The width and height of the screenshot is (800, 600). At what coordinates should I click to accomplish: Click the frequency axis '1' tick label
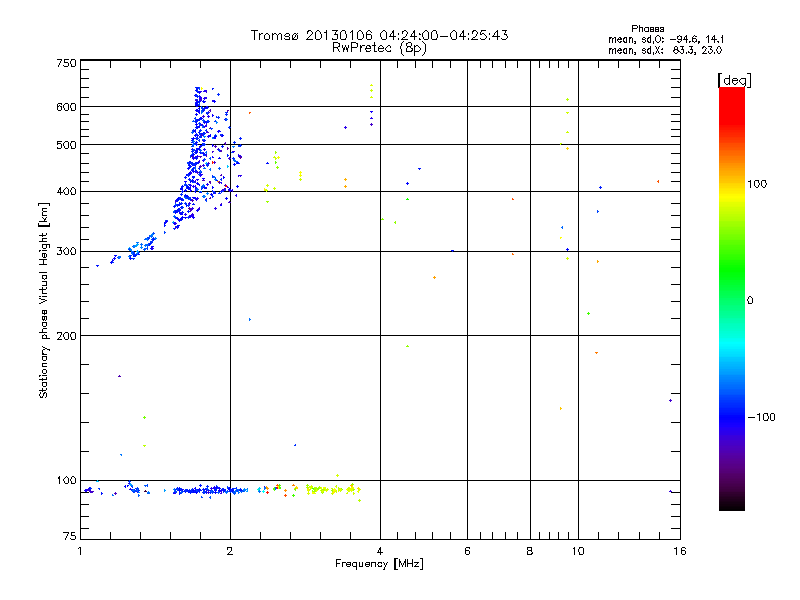click(x=80, y=551)
